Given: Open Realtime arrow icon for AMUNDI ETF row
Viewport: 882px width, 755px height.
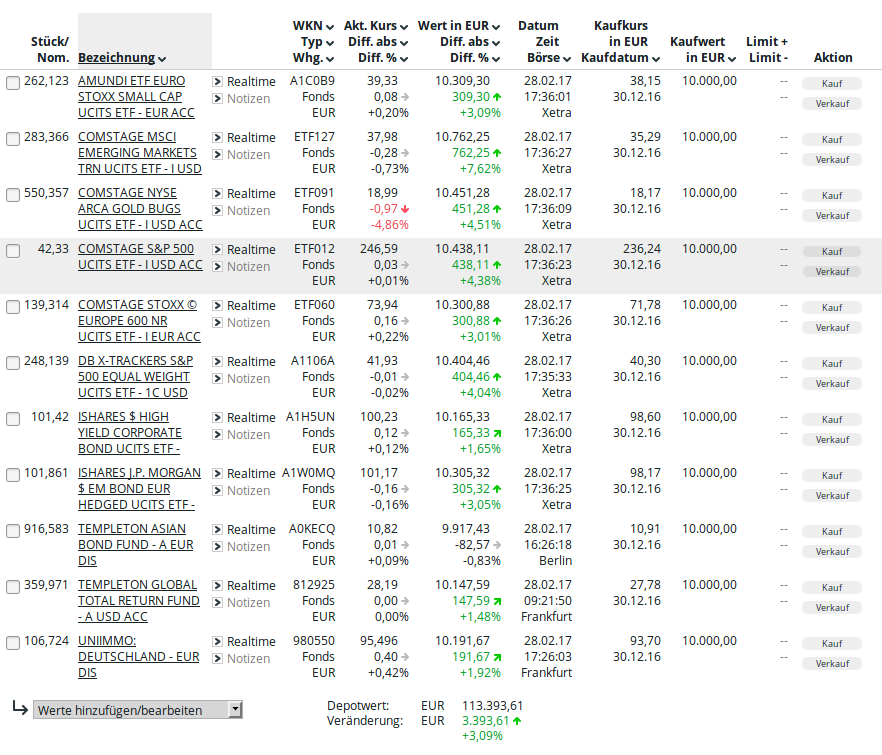Looking at the screenshot, I should (x=217, y=82).
